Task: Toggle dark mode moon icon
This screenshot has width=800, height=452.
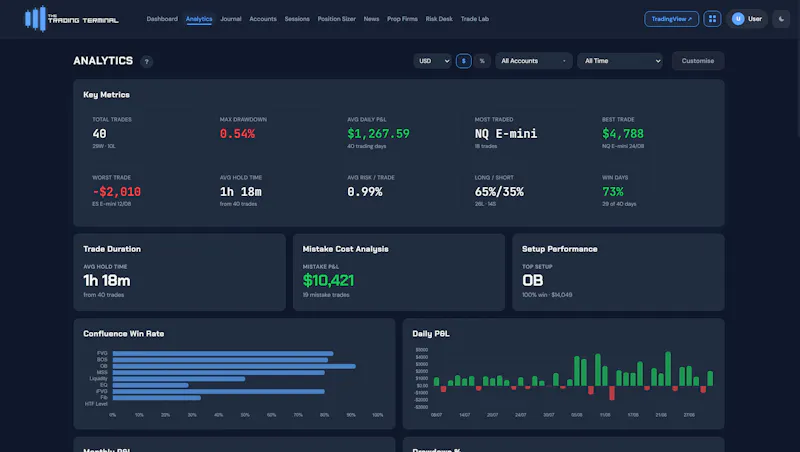Action: 781,19
